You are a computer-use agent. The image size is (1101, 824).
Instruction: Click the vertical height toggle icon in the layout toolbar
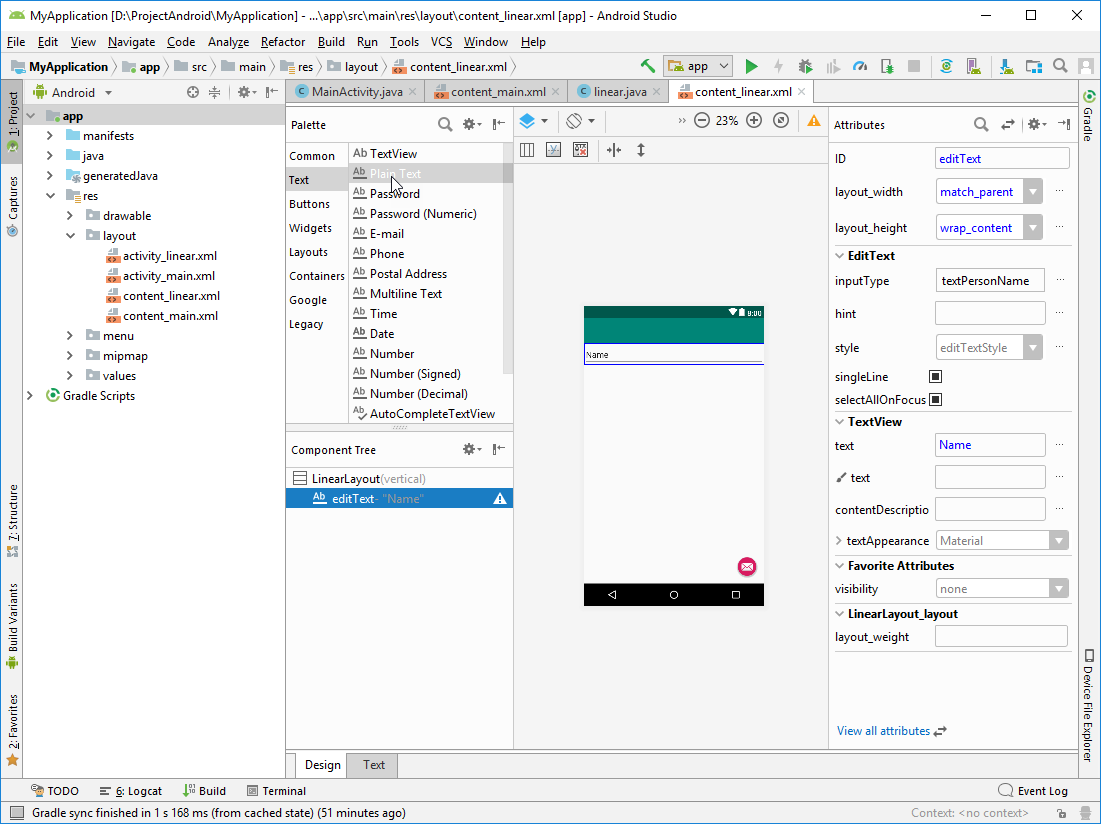640,150
